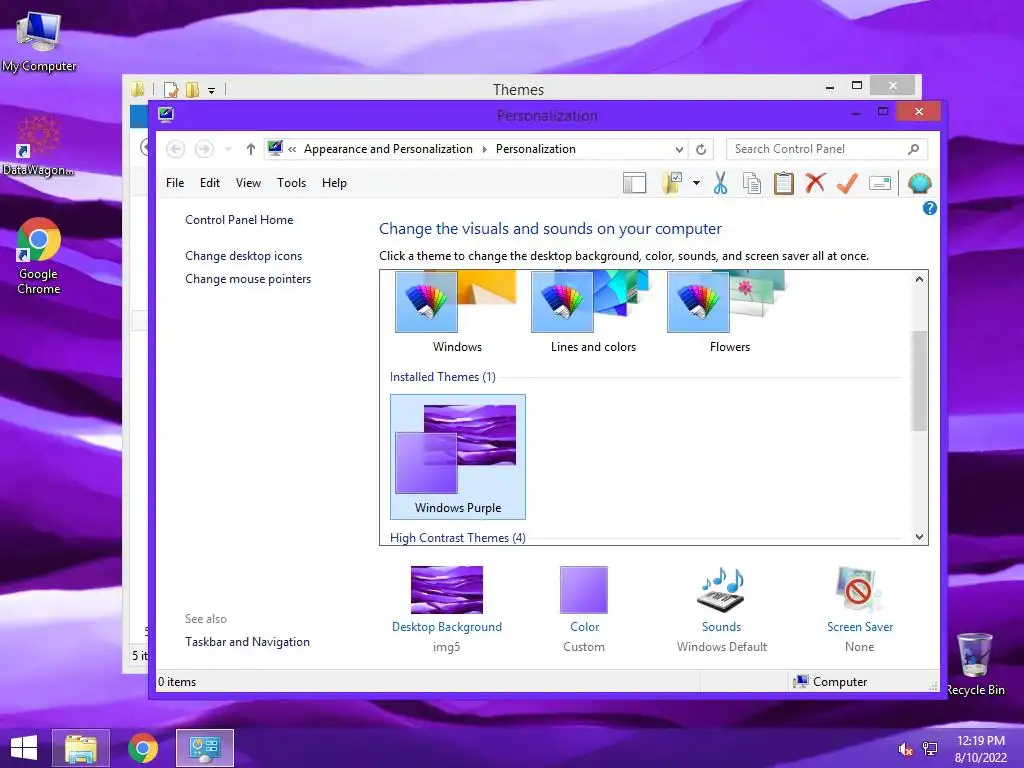Viewport: 1024px width, 768px height.
Task: Select the Windows theme
Action: 457,312
